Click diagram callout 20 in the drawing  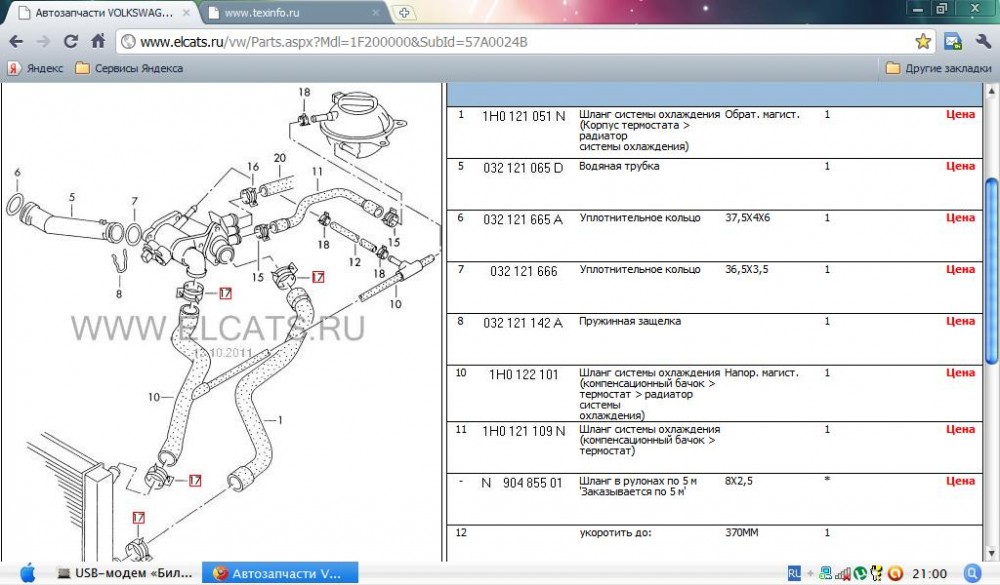pos(279,158)
